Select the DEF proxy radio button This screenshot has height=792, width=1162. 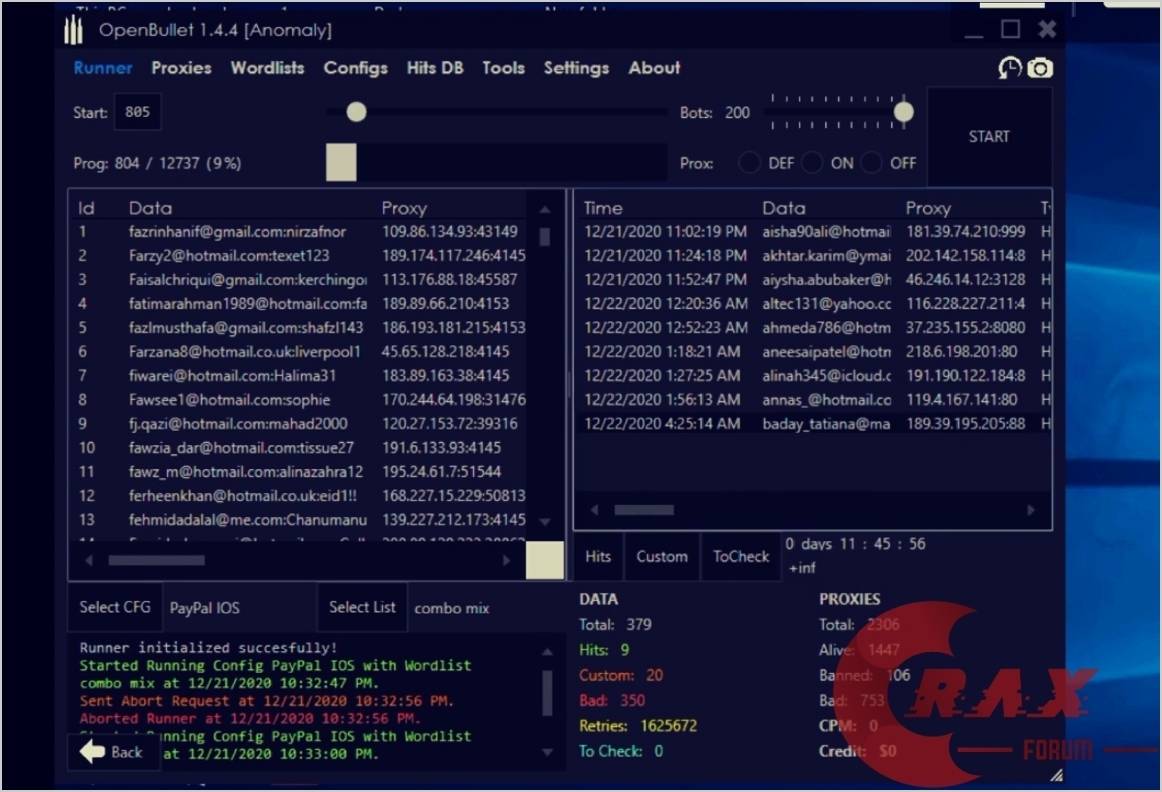point(749,162)
